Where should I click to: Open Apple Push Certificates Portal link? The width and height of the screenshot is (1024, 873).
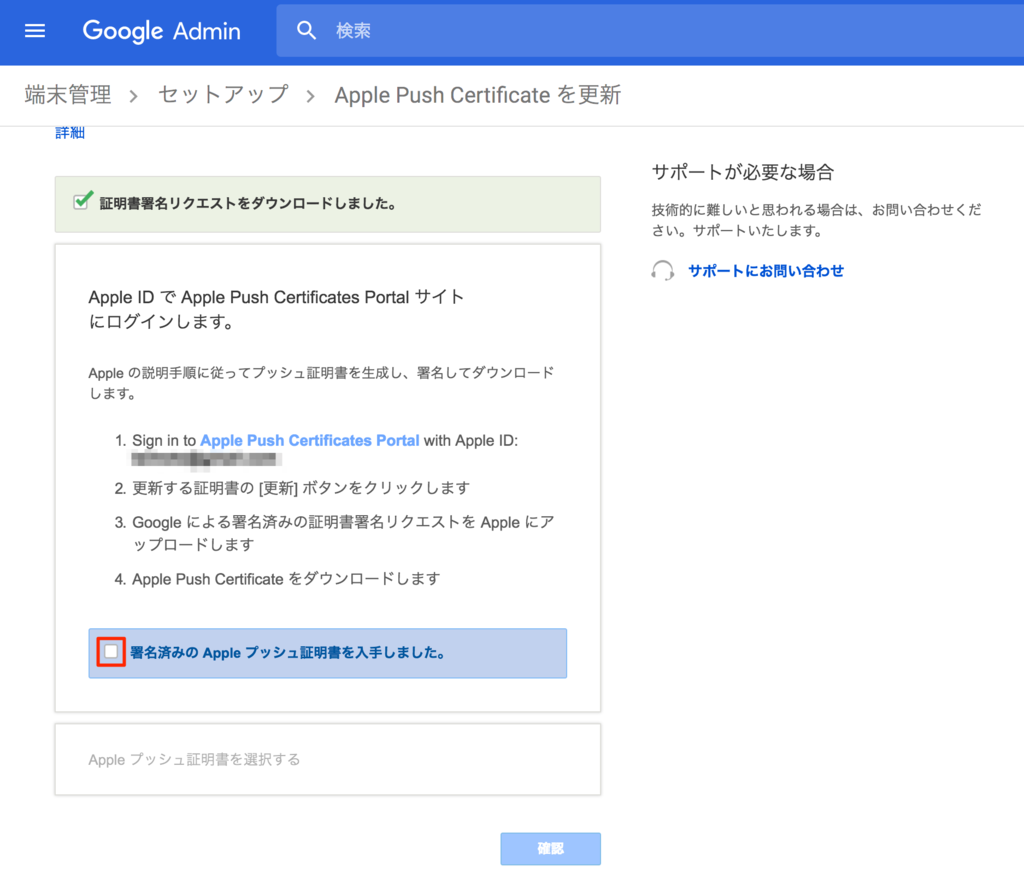pyautogui.click(x=310, y=441)
